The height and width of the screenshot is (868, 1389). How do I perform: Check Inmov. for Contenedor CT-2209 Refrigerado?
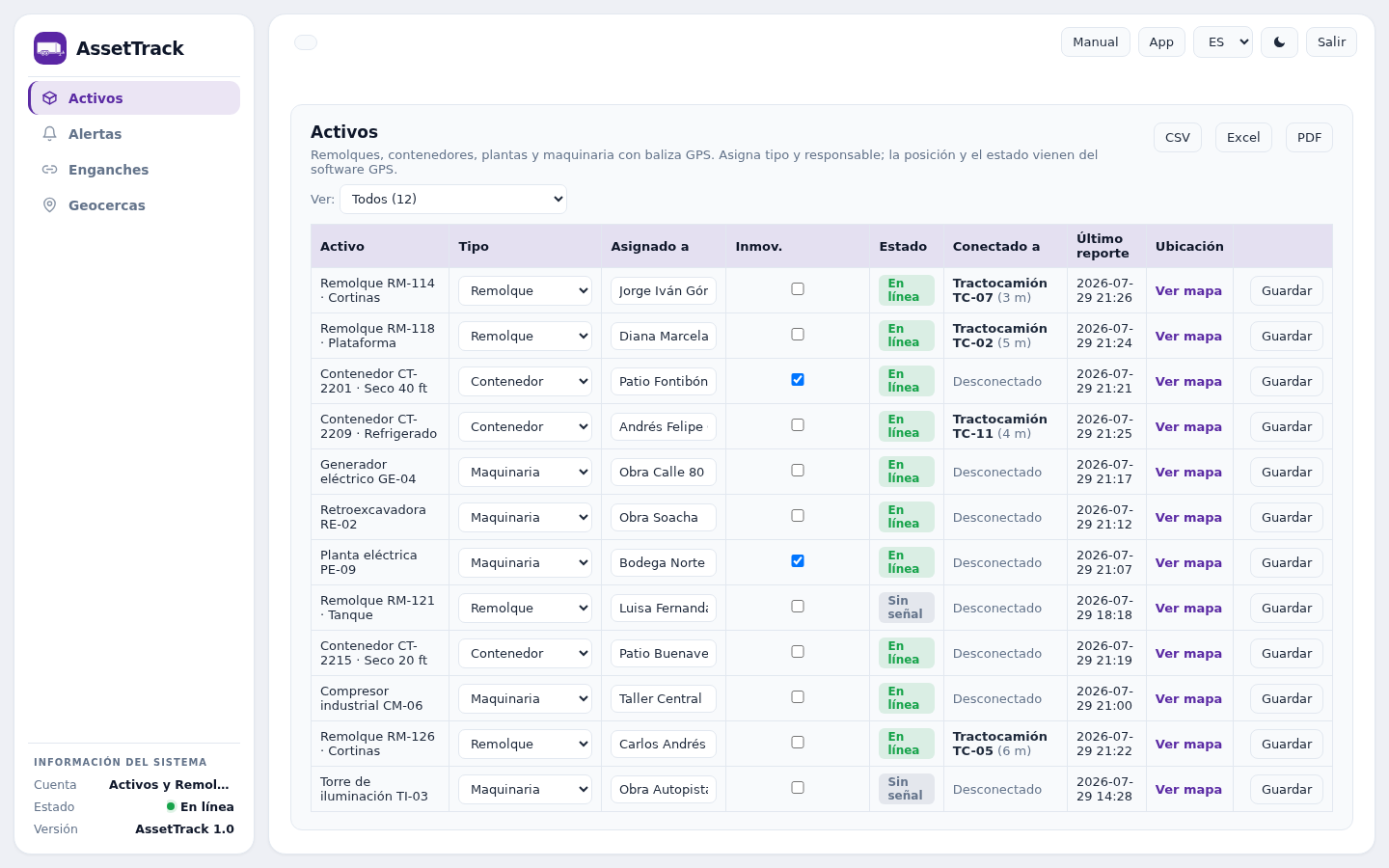click(798, 425)
